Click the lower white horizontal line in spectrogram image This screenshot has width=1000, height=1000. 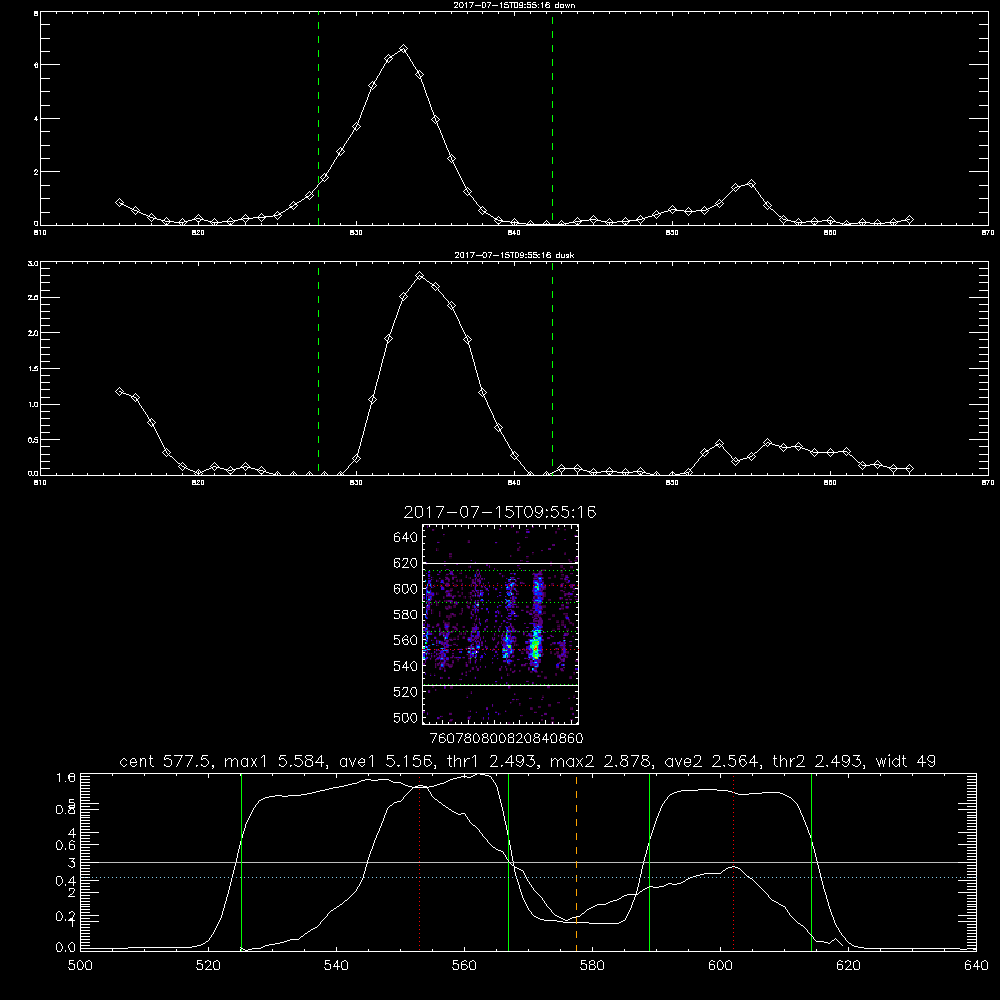click(501, 685)
